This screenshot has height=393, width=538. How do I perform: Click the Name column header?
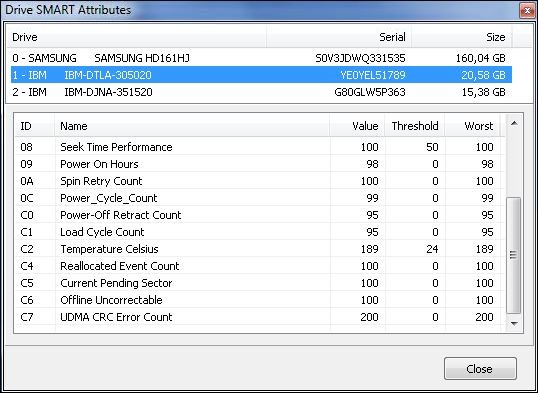pyautogui.click(x=192, y=126)
